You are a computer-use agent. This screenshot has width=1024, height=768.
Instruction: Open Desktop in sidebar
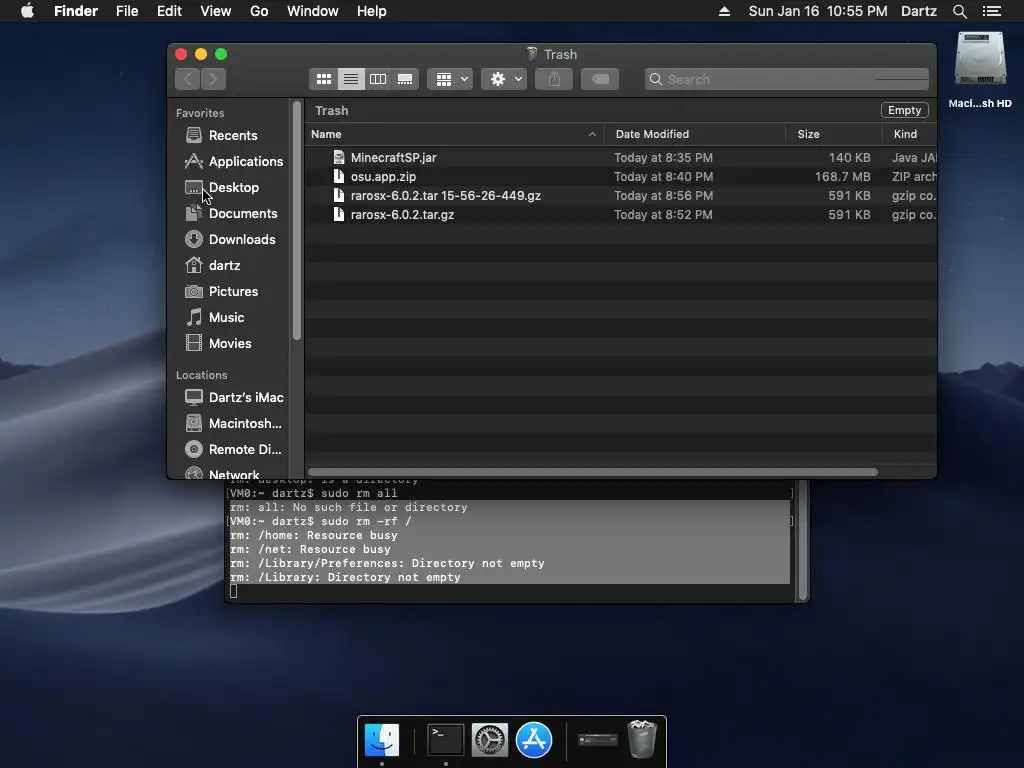tap(222, 187)
